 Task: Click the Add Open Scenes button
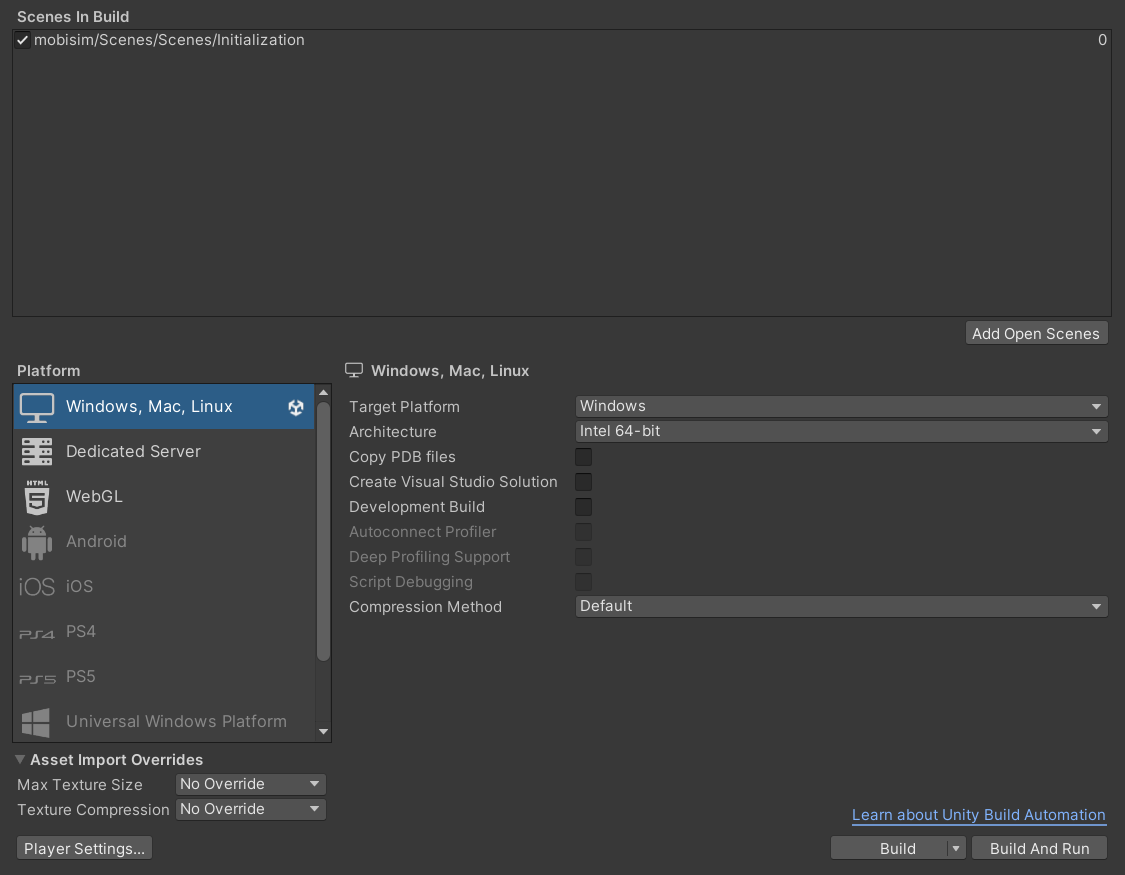pyautogui.click(x=1036, y=334)
